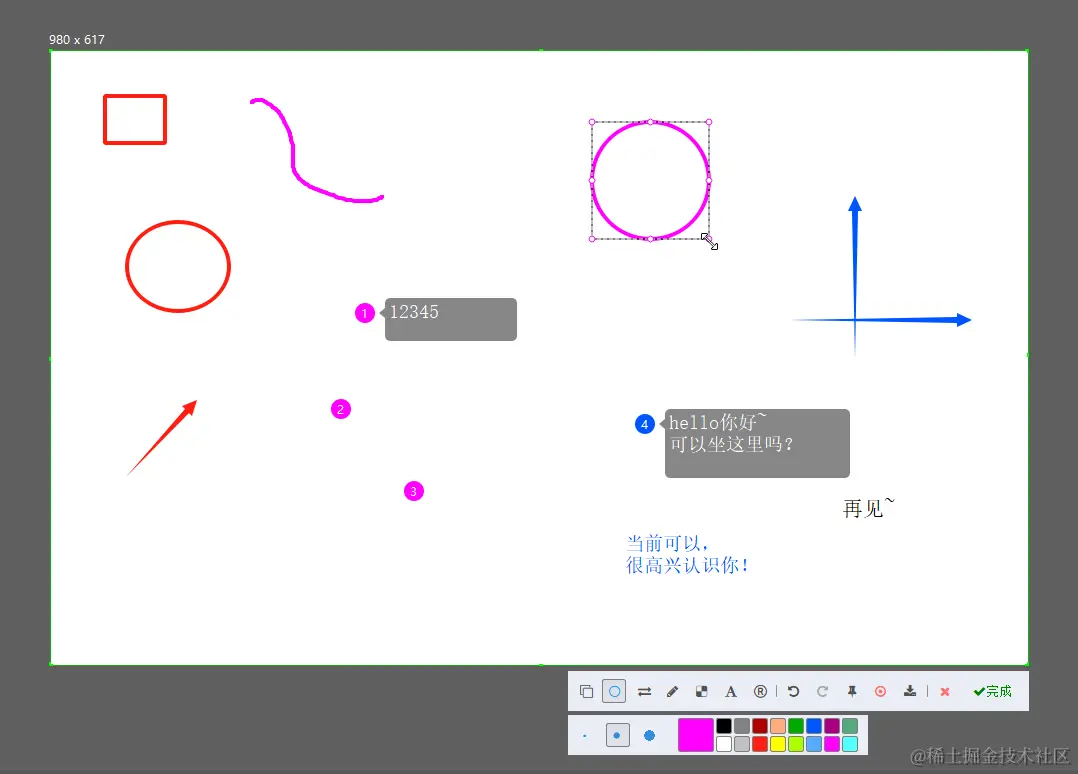Choose the medium stroke size

tap(617, 734)
